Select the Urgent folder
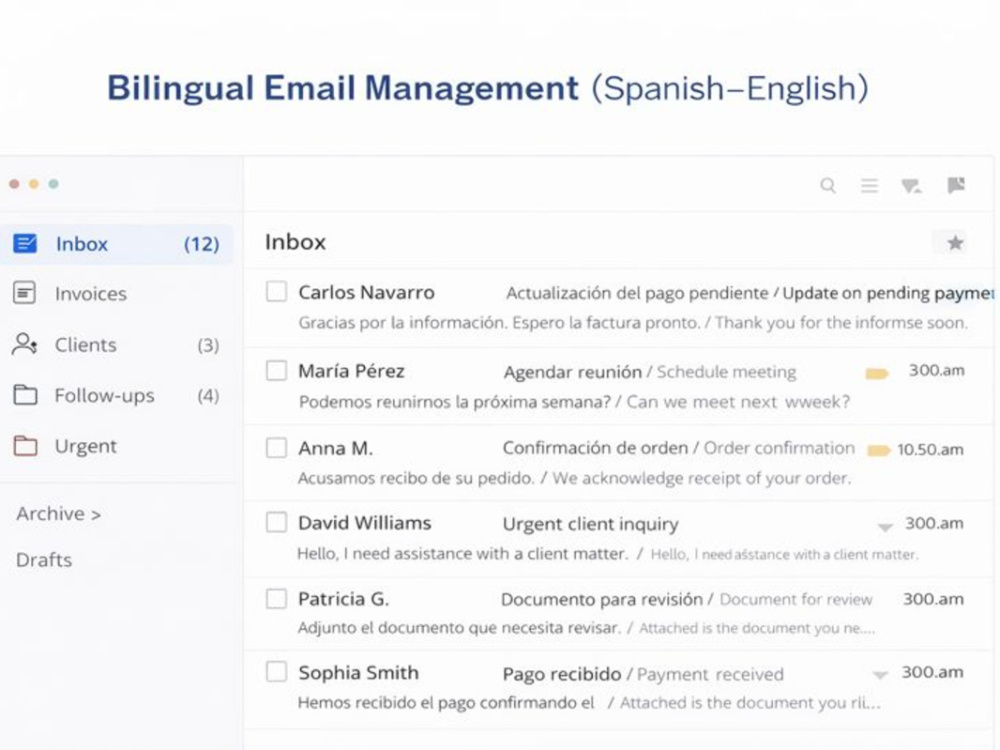 (117, 446)
